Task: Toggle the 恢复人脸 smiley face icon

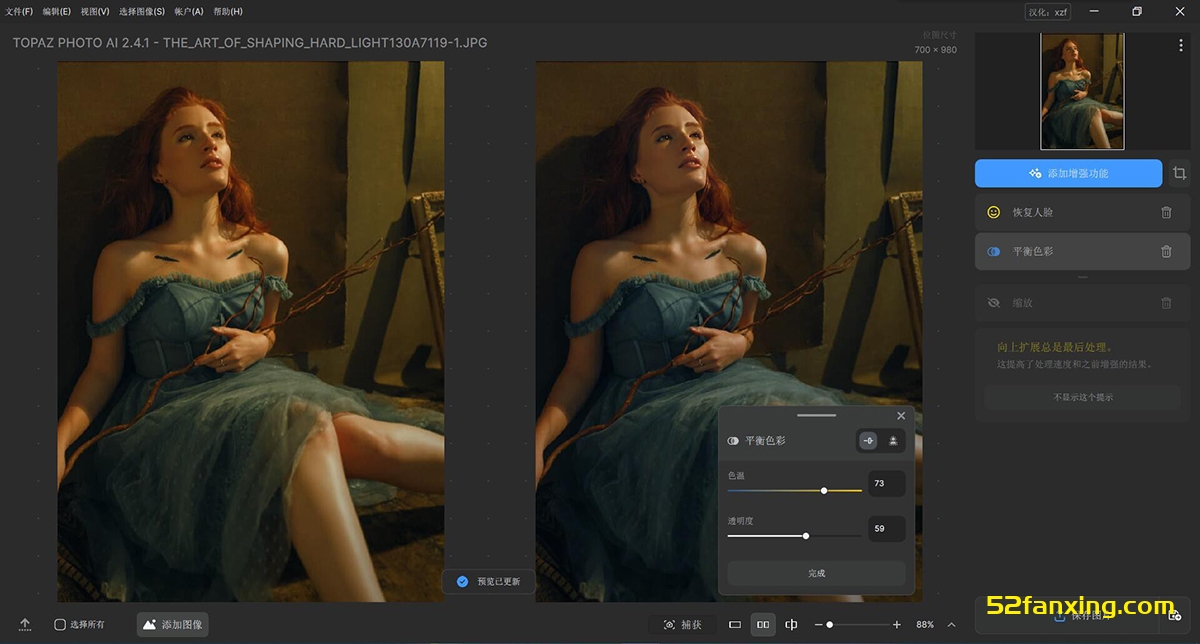Action: pyautogui.click(x=993, y=212)
